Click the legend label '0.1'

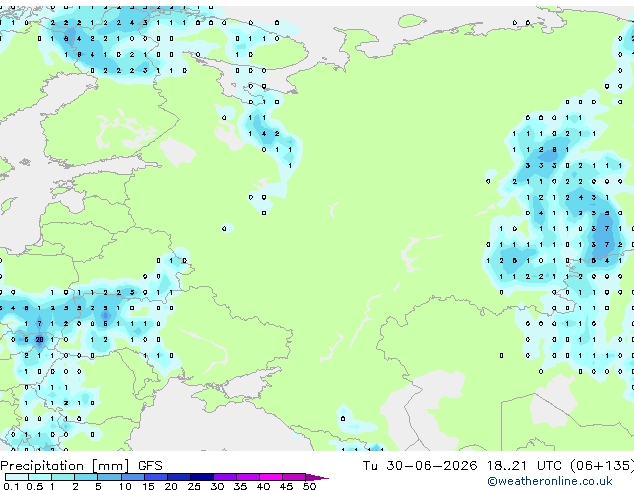(x=11, y=486)
